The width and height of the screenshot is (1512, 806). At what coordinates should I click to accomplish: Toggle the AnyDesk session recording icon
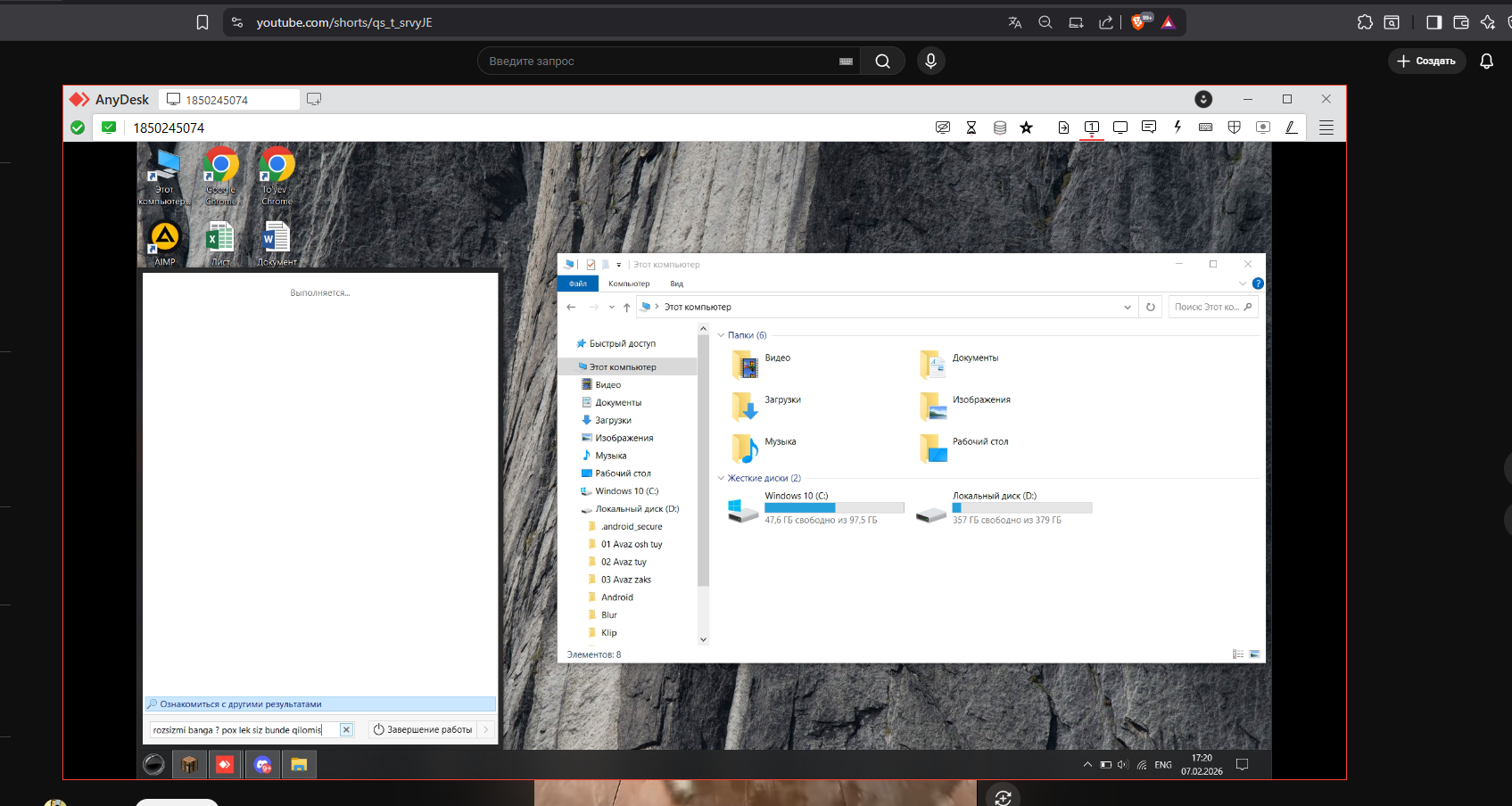click(x=1263, y=127)
